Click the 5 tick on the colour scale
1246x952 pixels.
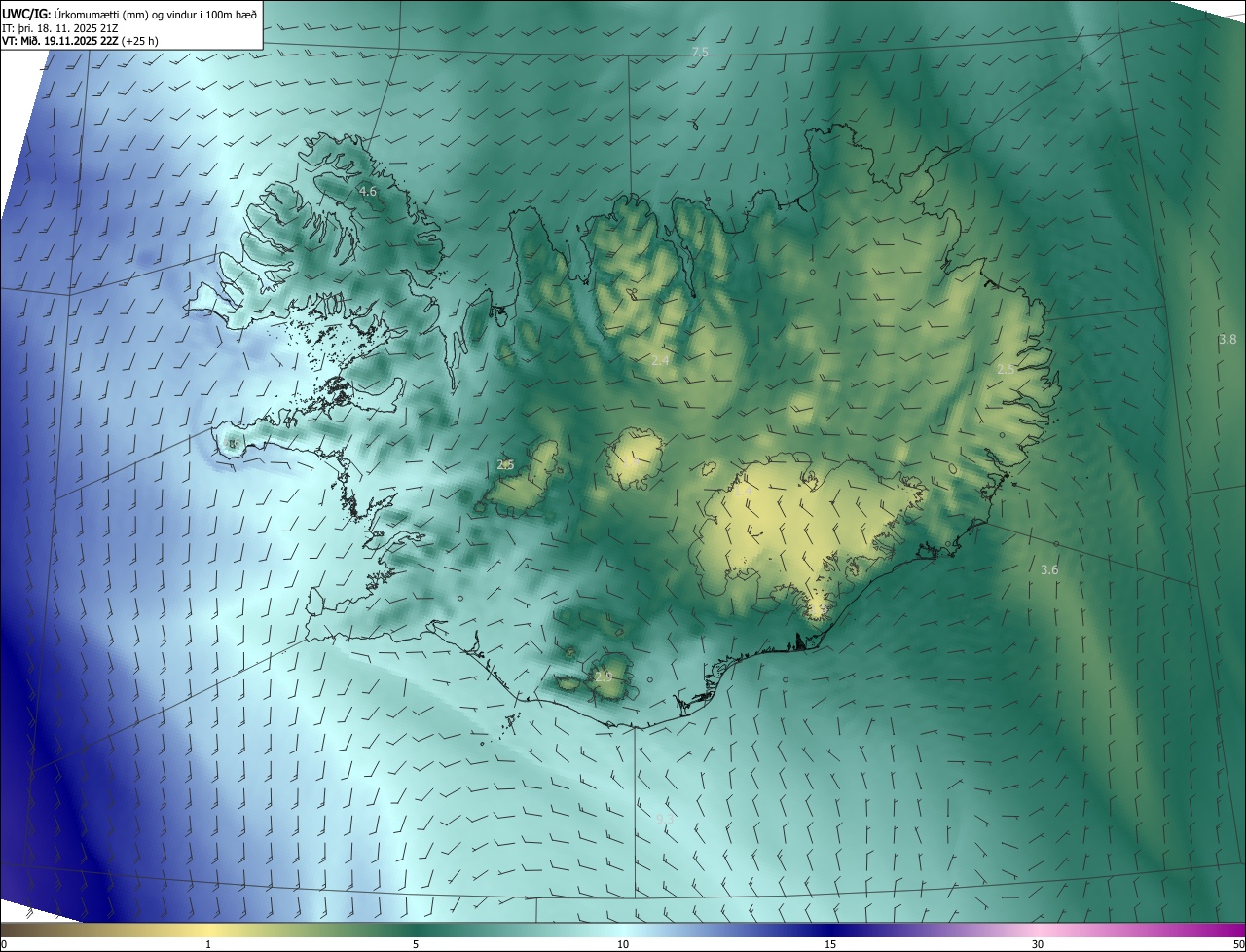tap(416, 945)
